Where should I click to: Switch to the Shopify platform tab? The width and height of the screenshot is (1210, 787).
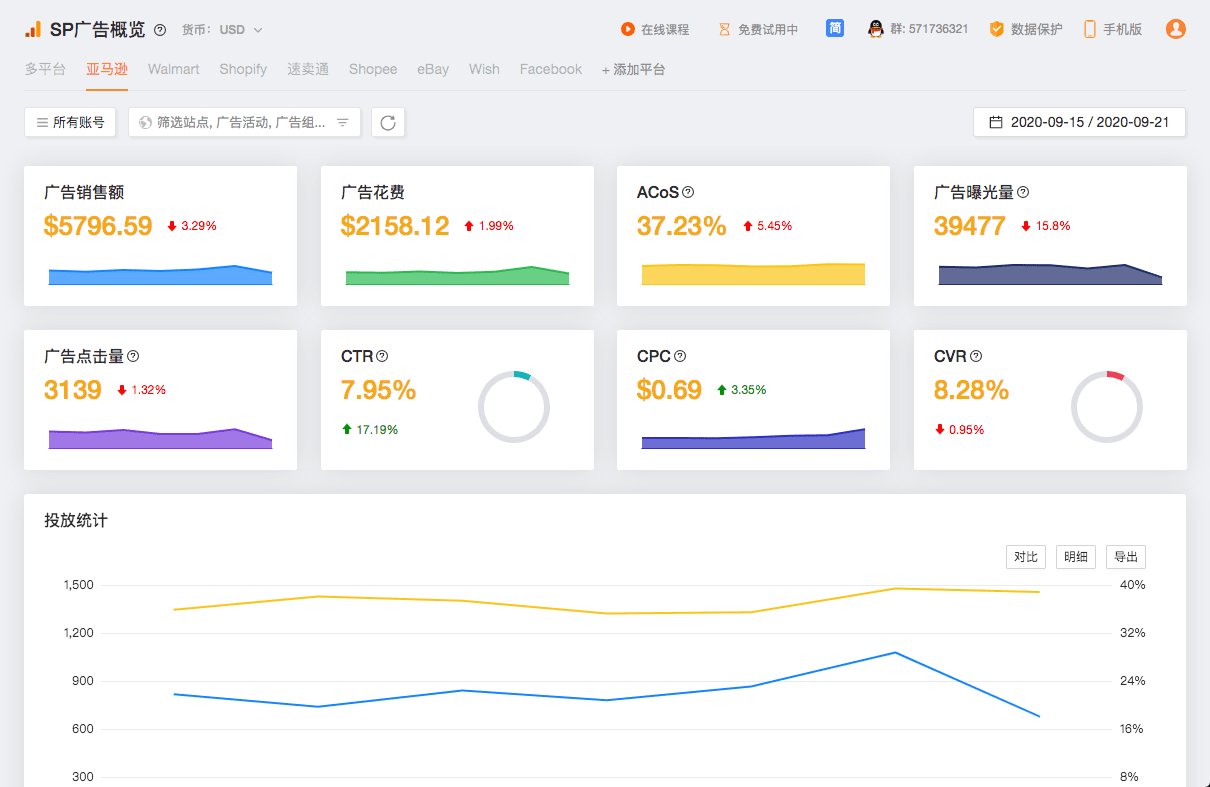(x=243, y=69)
